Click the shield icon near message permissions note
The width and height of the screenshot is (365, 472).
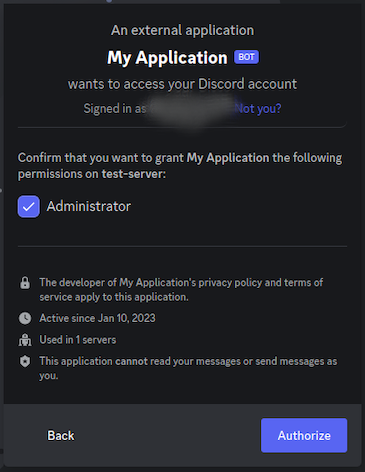tap(25, 361)
